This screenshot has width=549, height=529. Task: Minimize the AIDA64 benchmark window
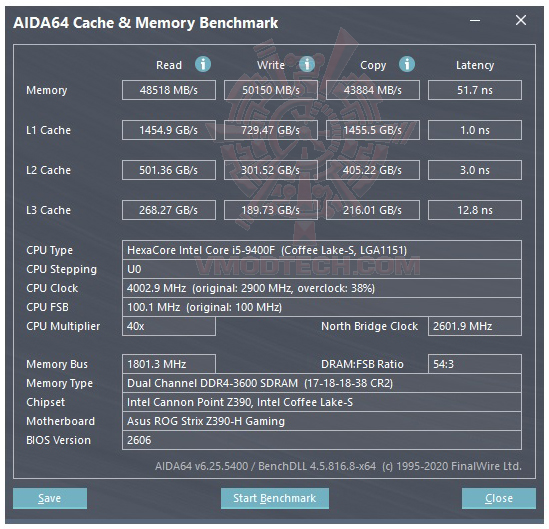point(475,21)
